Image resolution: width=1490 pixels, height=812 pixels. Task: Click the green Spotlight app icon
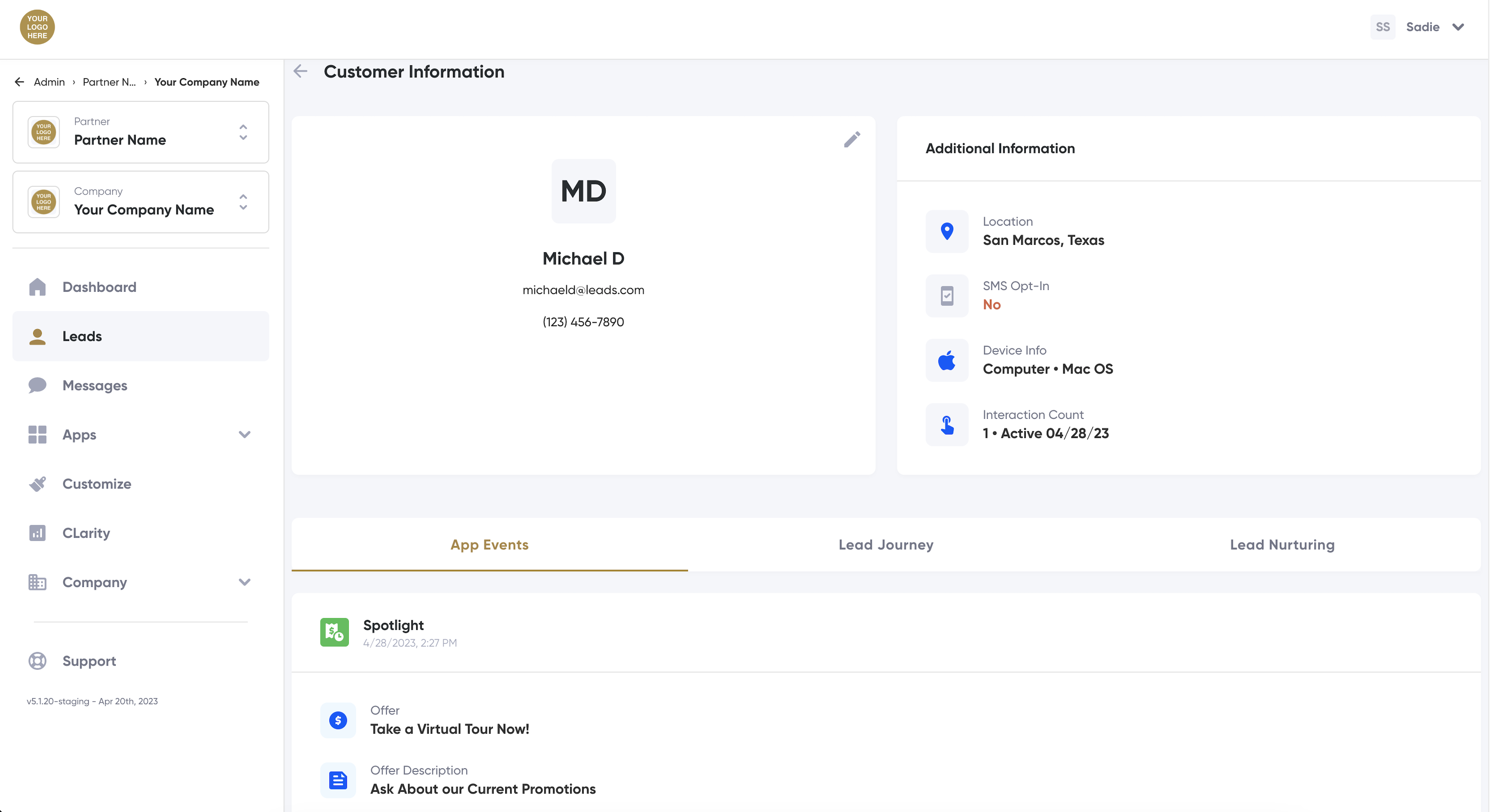(x=334, y=632)
